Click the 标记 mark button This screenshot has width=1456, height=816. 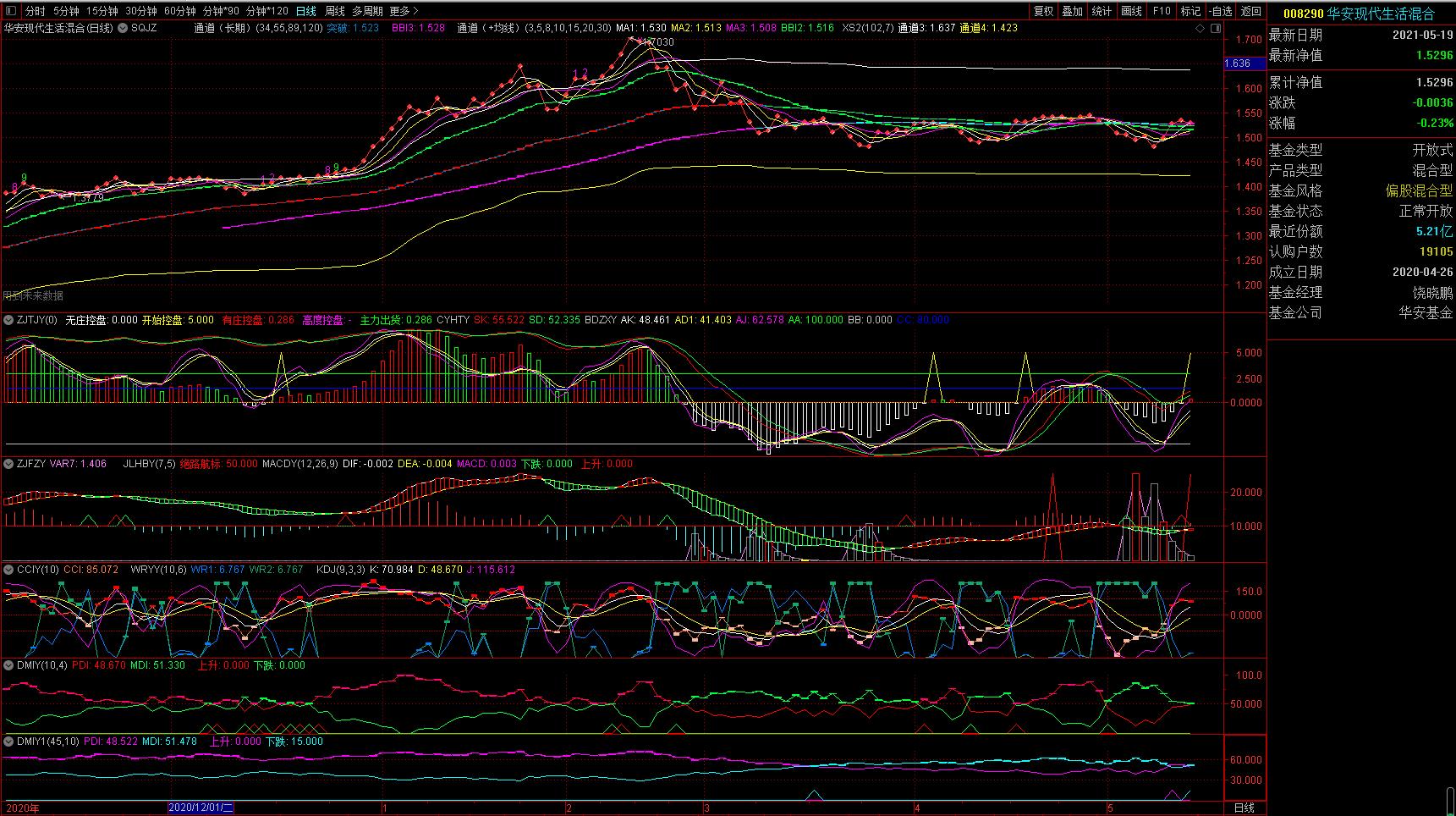click(x=1191, y=11)
